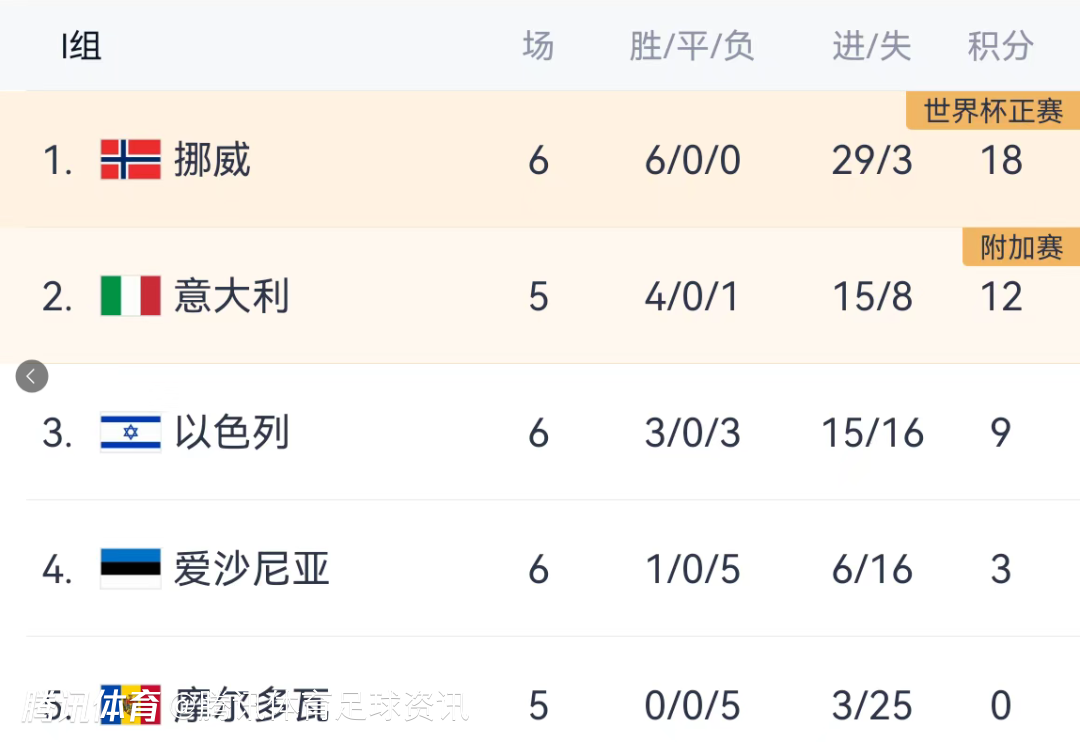Click Israel's 15/16 goals value
The height and width of the screenshot is (742, 1080).
(x=872, y=433)
